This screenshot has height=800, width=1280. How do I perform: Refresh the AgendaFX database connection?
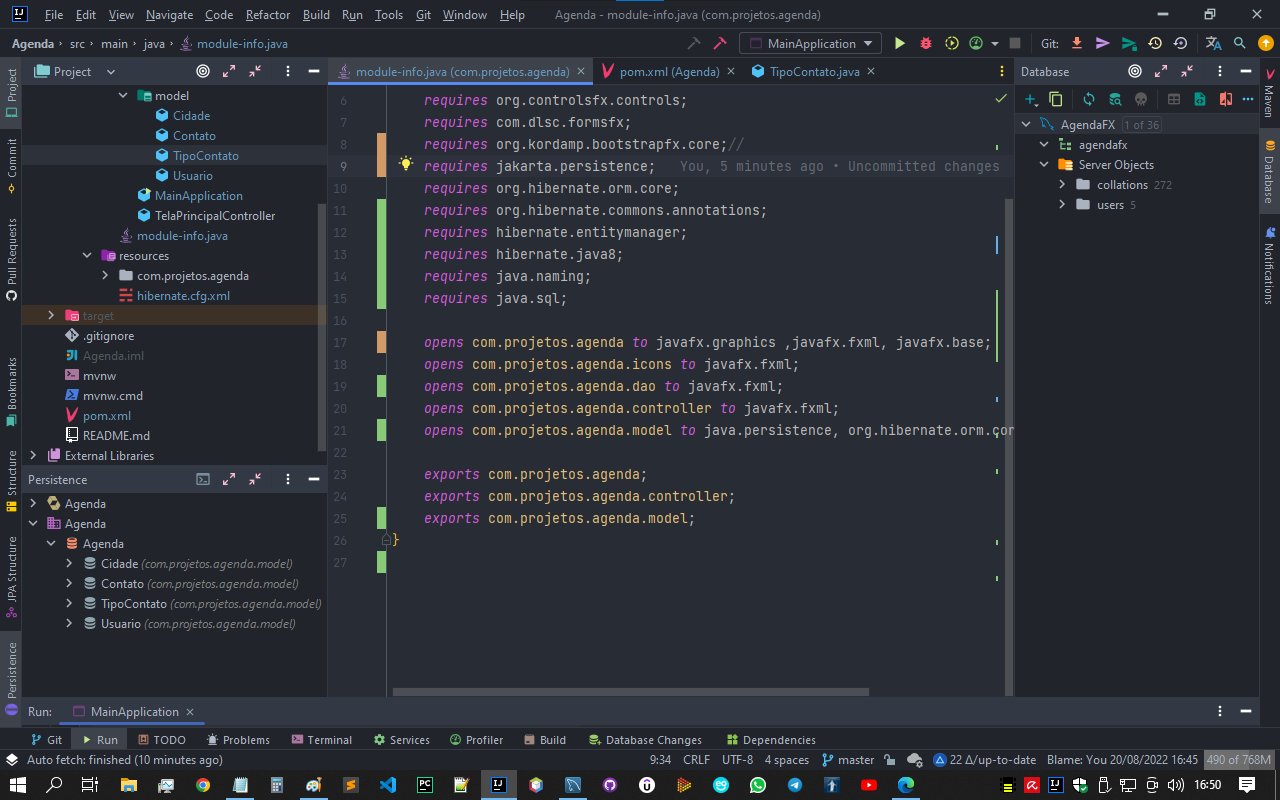[1088, 99]
